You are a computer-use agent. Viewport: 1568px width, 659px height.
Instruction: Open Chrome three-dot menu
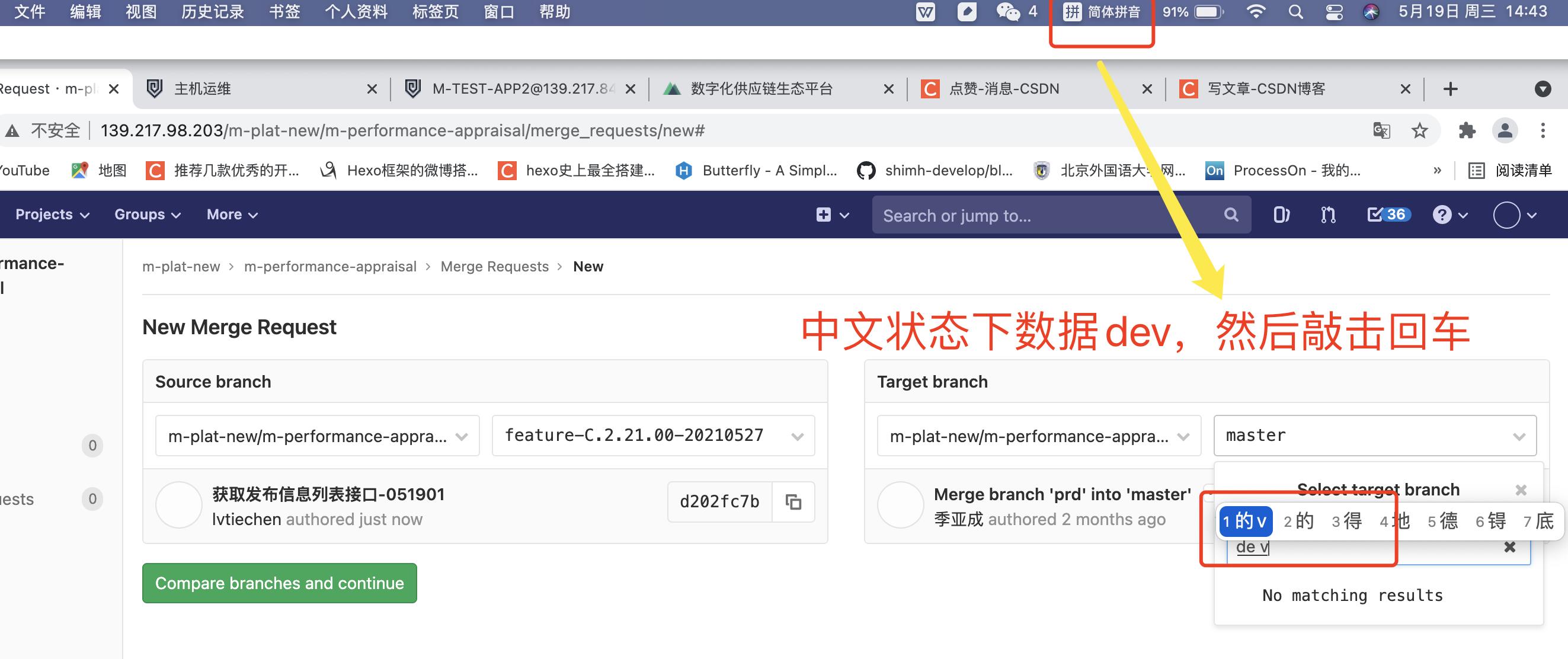pyautogui.click(x=1543, y=130)
